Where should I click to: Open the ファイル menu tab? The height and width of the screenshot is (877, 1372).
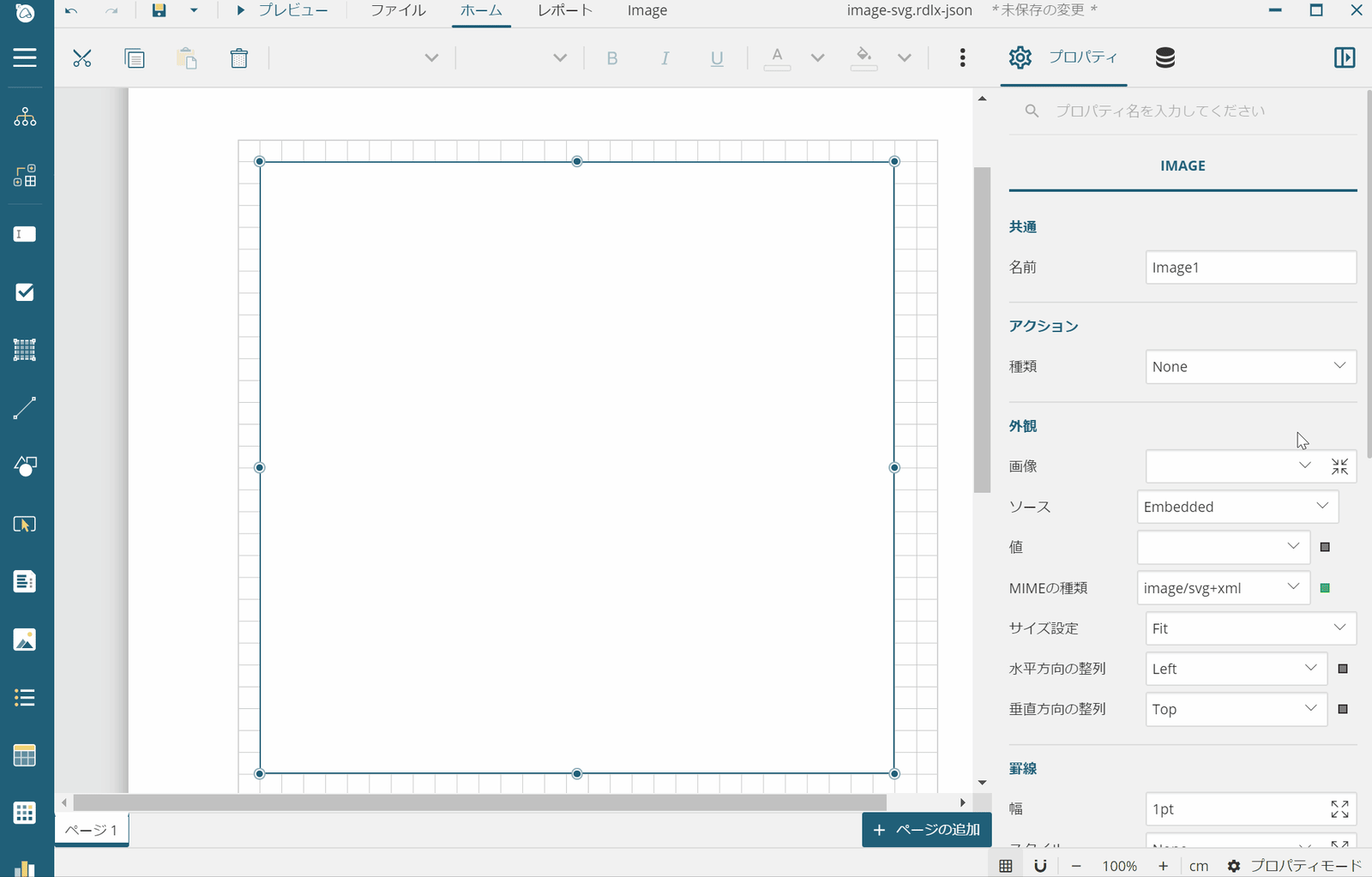click(398, 10)
